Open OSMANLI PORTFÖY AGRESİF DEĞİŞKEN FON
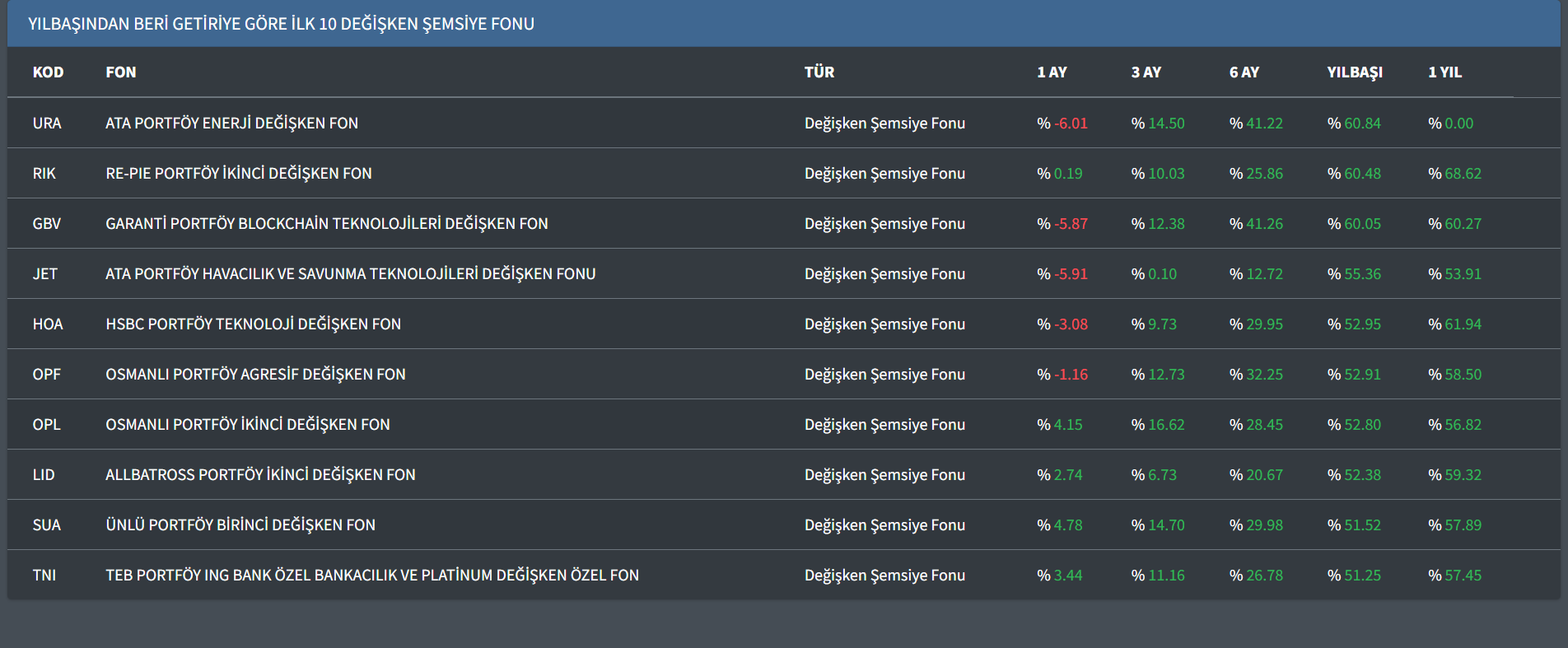Viewport: 1568px width, 648px height. click(x=255, y=375)
